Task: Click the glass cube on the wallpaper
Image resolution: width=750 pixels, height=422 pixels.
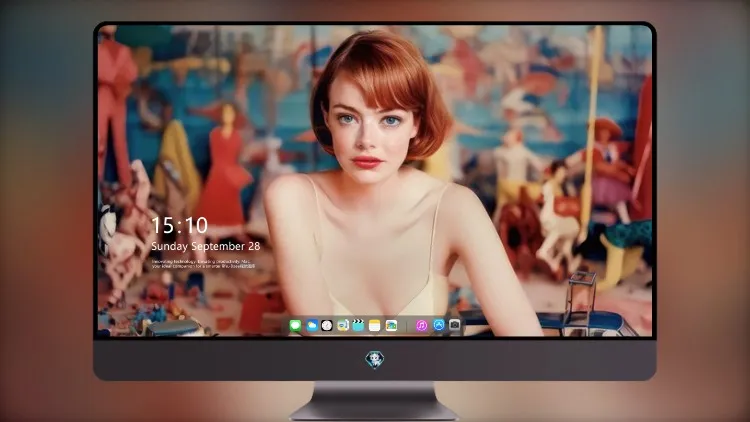Action: (x=581, y=292)
